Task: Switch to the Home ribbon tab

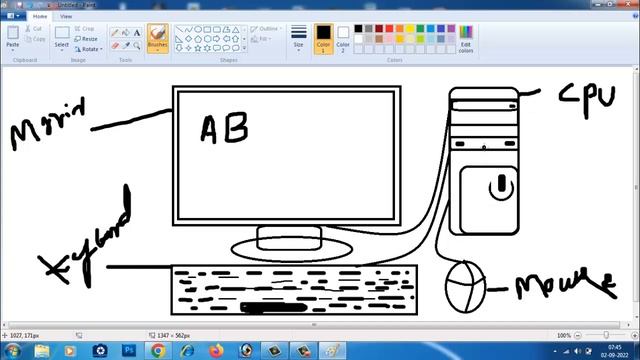Action: coord(40,16)
